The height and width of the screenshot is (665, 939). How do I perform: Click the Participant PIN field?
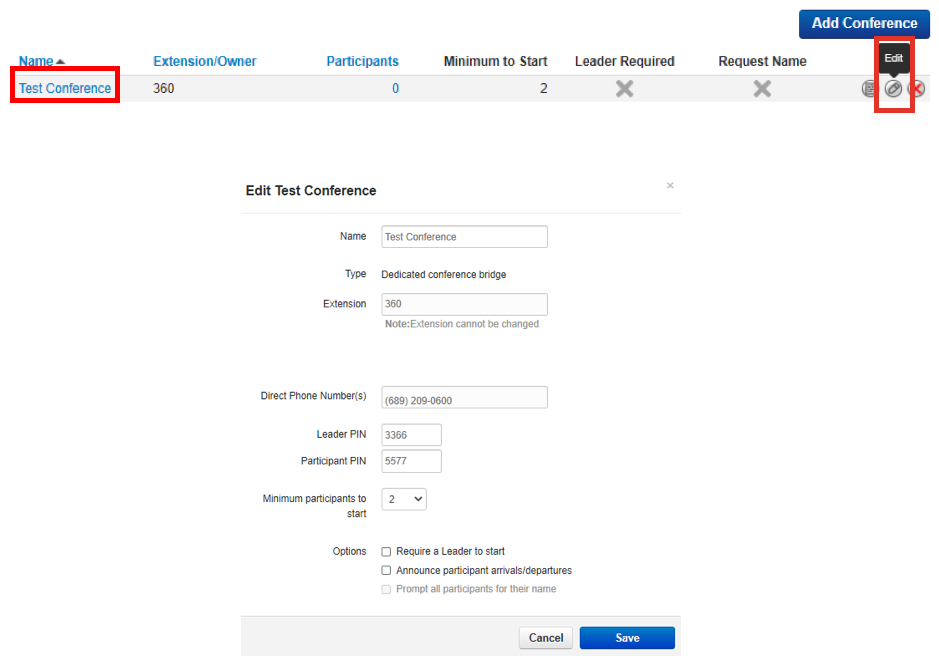point(411,461)
